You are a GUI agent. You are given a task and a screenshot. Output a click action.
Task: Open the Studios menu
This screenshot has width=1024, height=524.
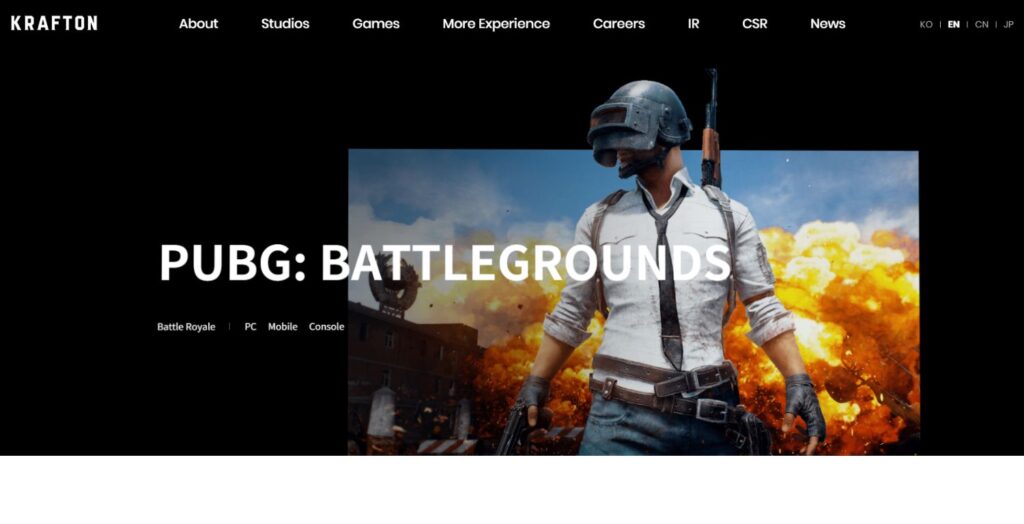point(285,24)
